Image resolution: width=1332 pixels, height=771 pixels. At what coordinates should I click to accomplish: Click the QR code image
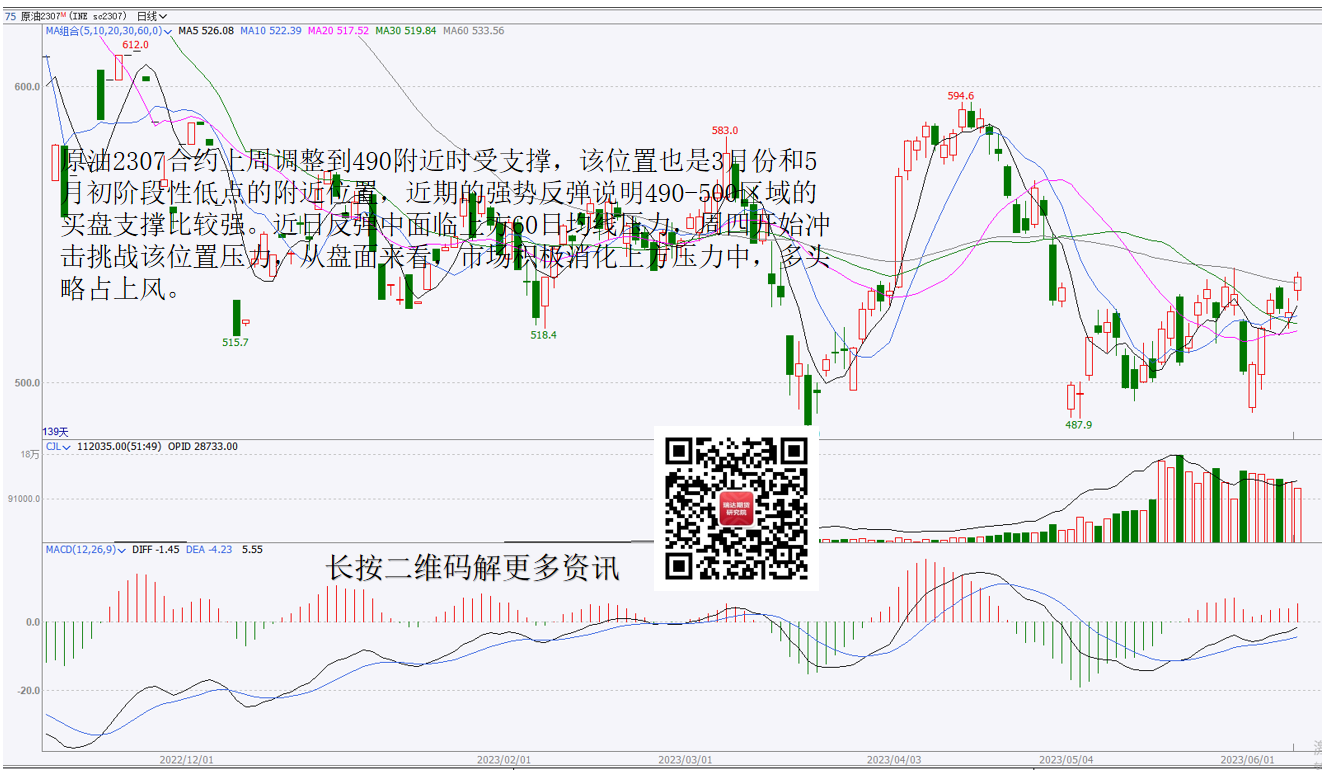[x=736, y=509]
